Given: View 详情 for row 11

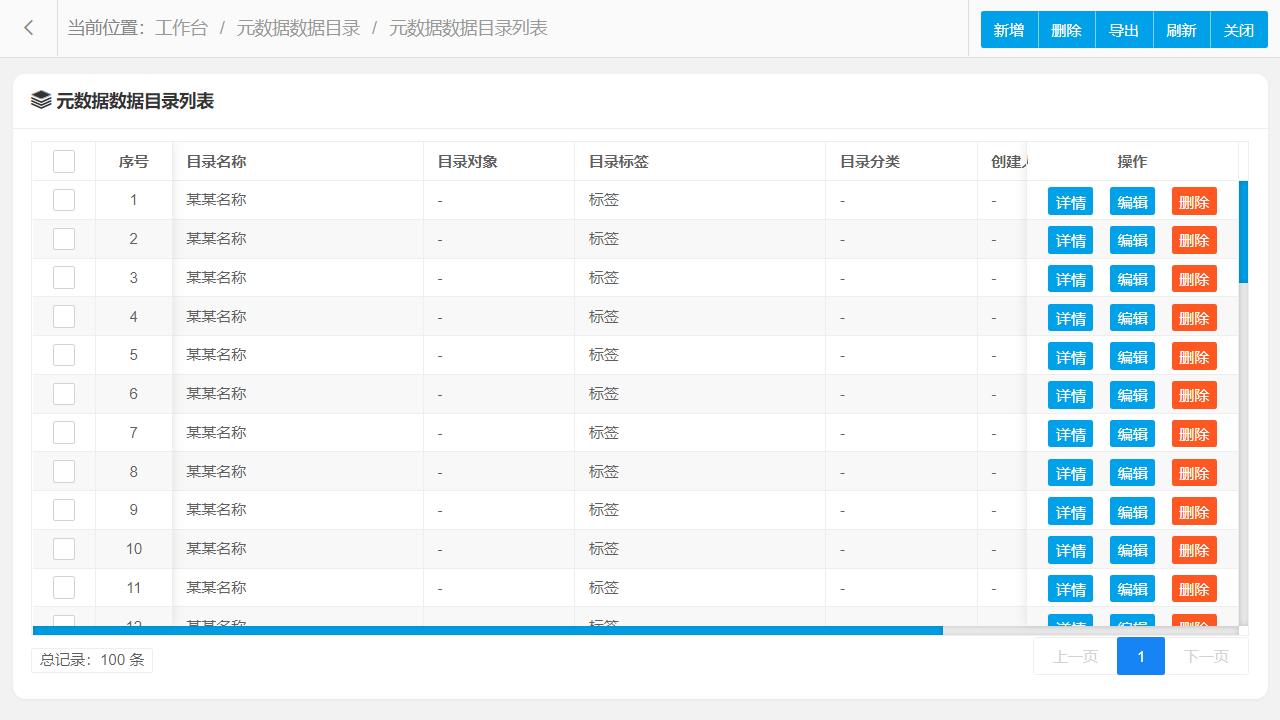Looking at the screenshot, I should [x=1070, y=589].
